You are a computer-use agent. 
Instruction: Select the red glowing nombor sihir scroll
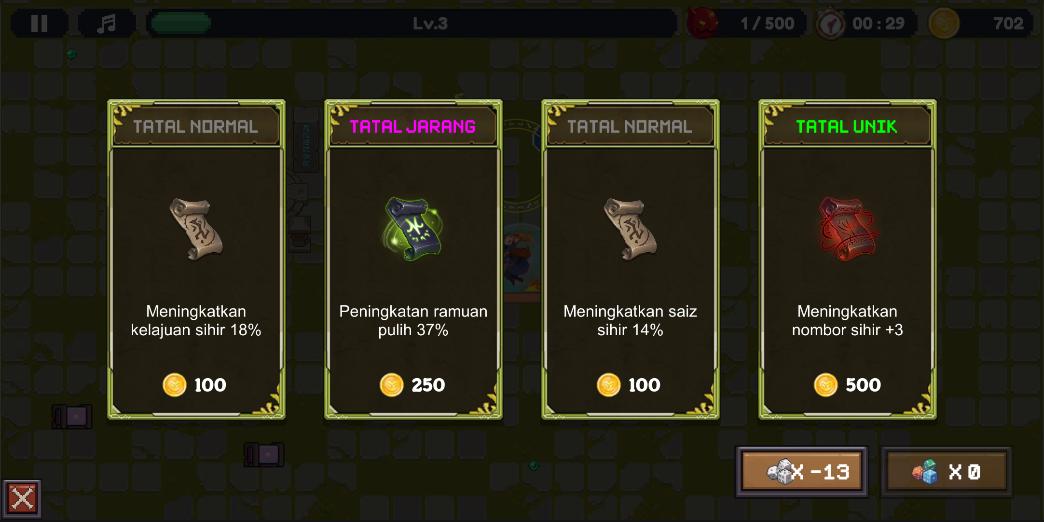(x=847, y=228)
